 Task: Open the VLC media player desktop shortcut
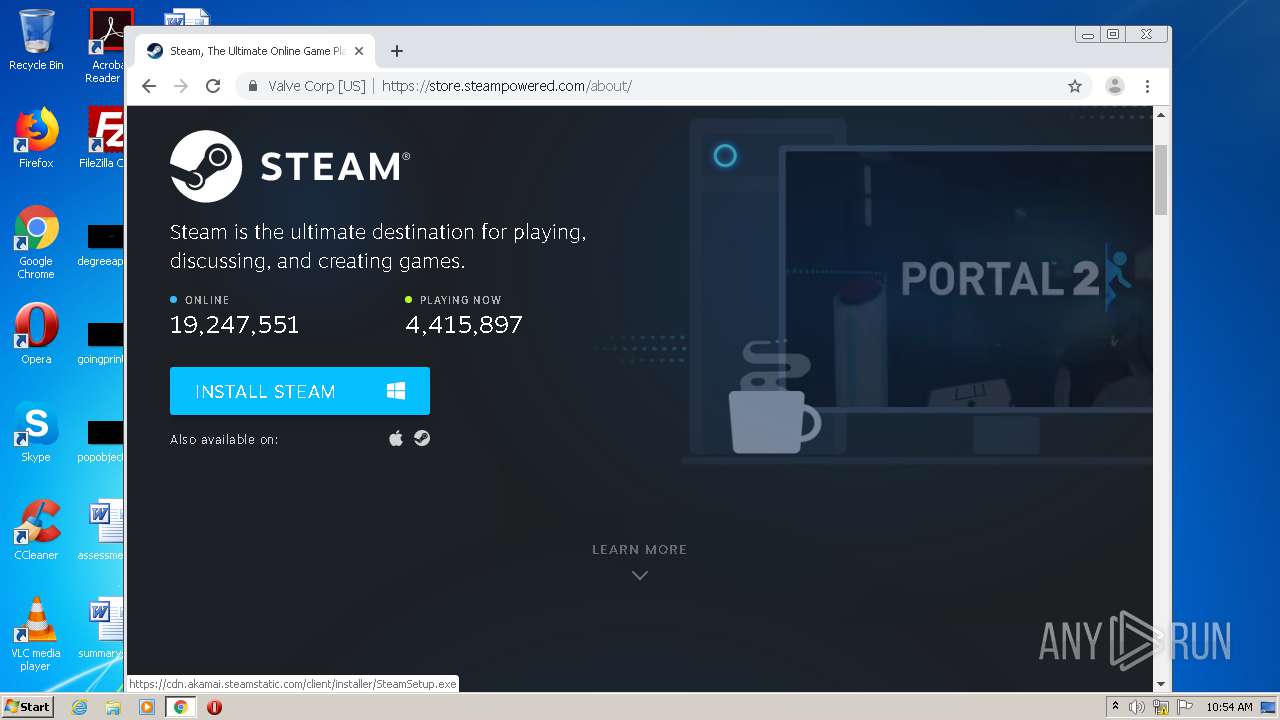tap(36, 634)
